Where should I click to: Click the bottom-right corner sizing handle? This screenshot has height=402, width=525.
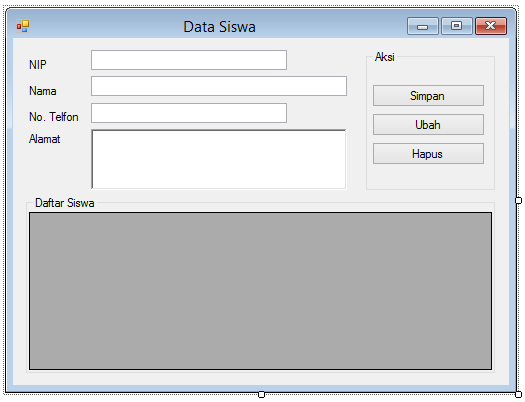coord(518,394)
